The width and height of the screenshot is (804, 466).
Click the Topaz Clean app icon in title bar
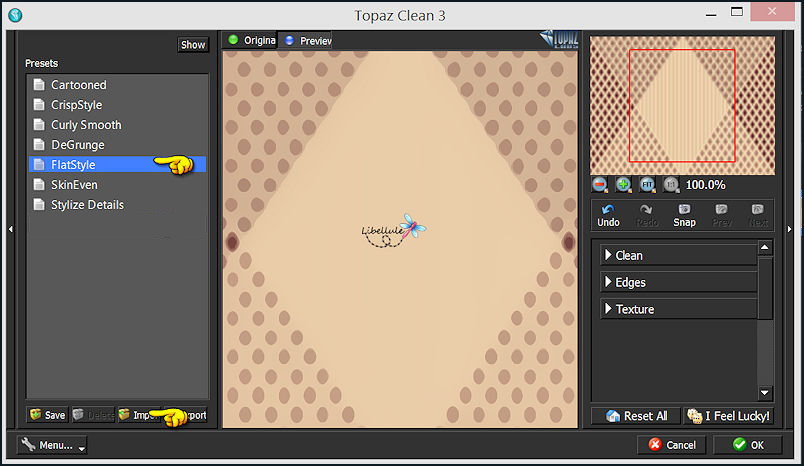15,15
